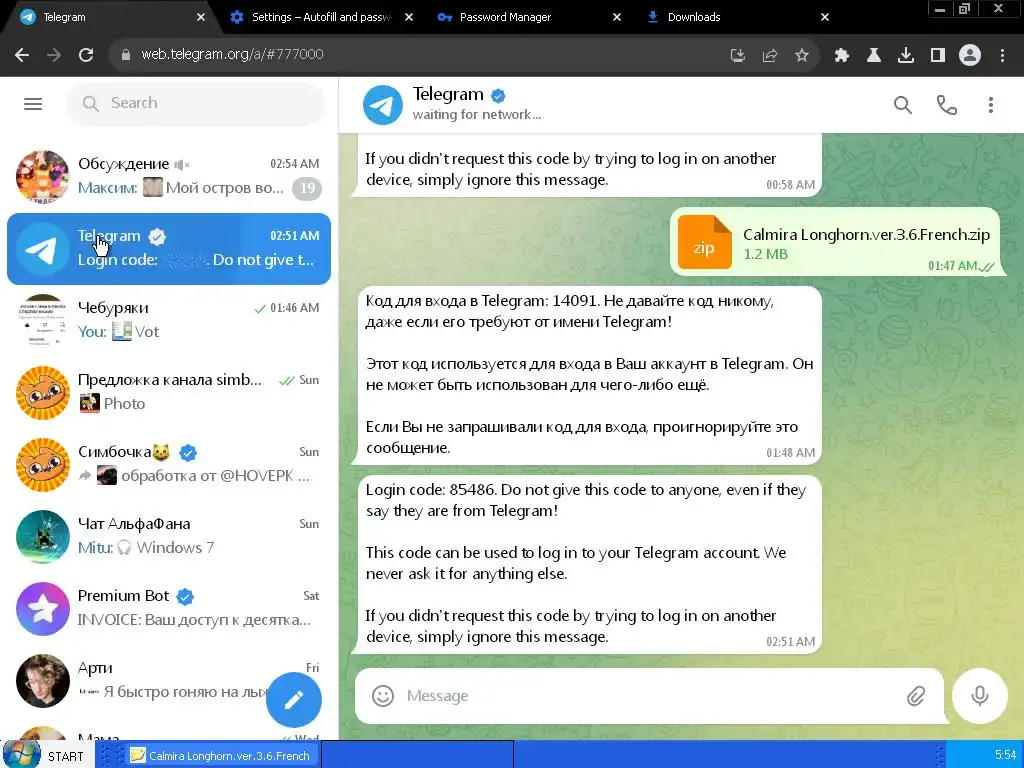Click the Premium Bot star avatar
Viewport: 1024px width, 768px height.
42,609
